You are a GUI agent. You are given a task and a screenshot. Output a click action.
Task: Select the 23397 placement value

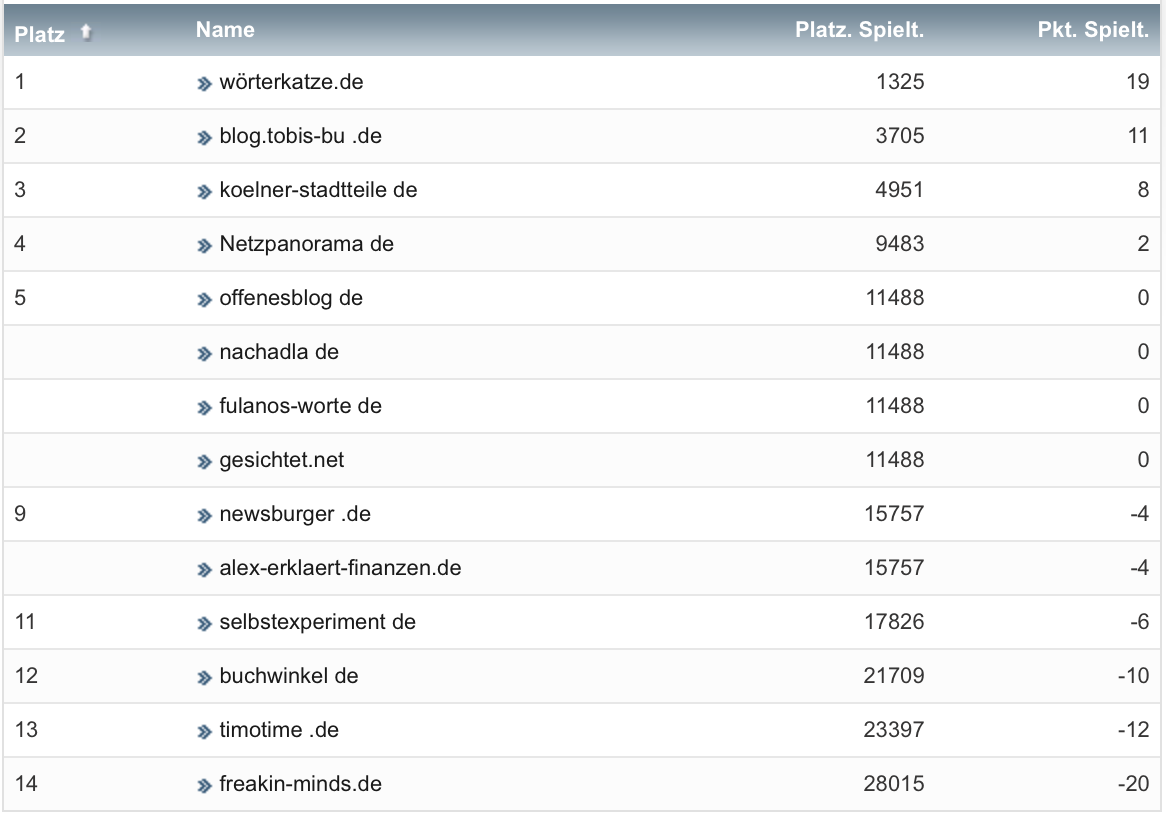894,730
